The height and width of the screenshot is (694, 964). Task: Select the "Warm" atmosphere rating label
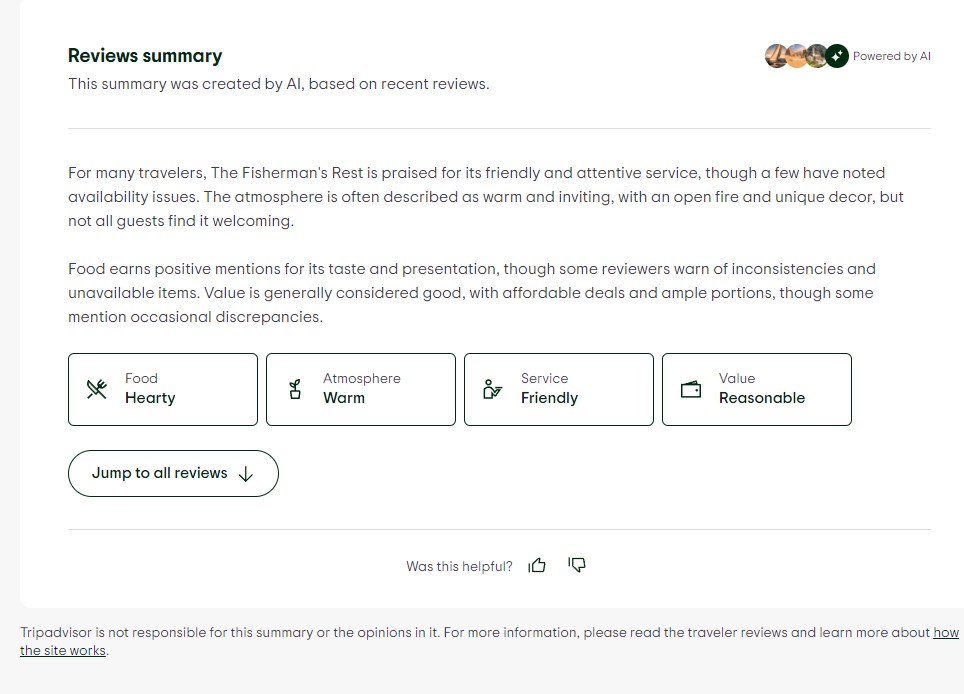pos(344,398)
